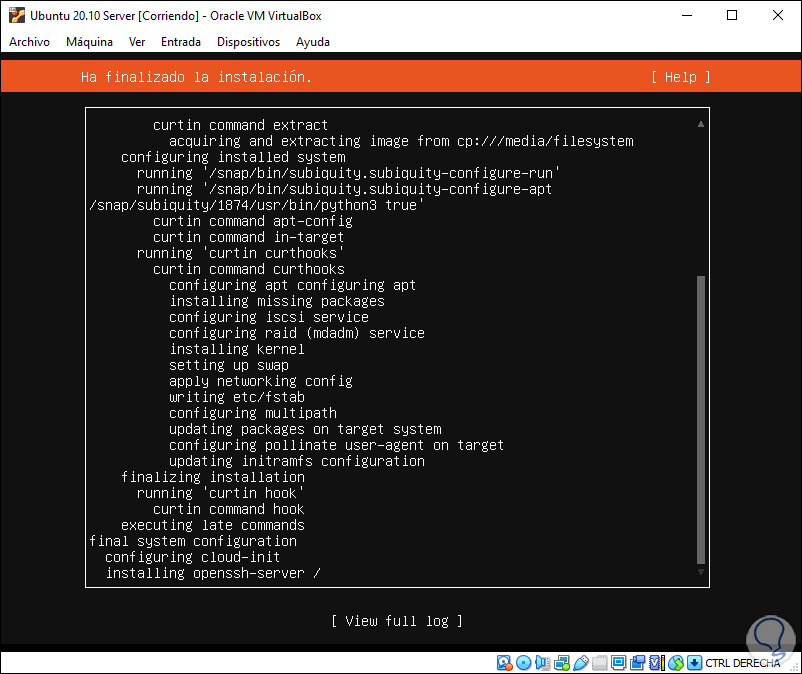Click the mouse integration globe icon
Image resolution: width=802 pixels, height=674 pixels.
676,663
